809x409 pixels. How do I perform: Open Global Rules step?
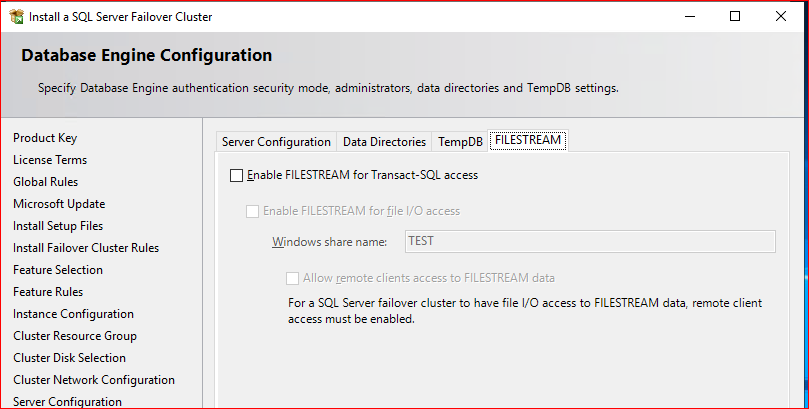(x=45, y=182)
